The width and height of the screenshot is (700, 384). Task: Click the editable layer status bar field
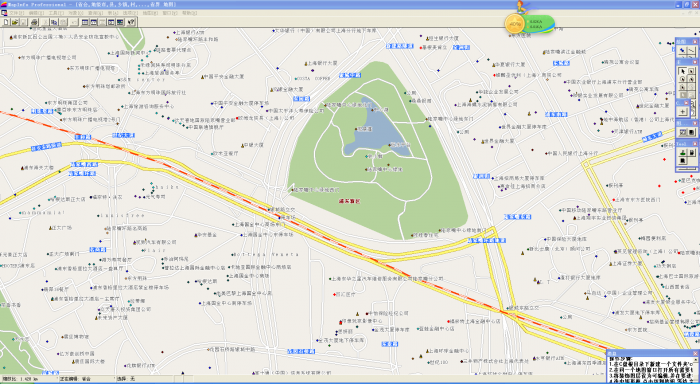[x=86, y=379]
